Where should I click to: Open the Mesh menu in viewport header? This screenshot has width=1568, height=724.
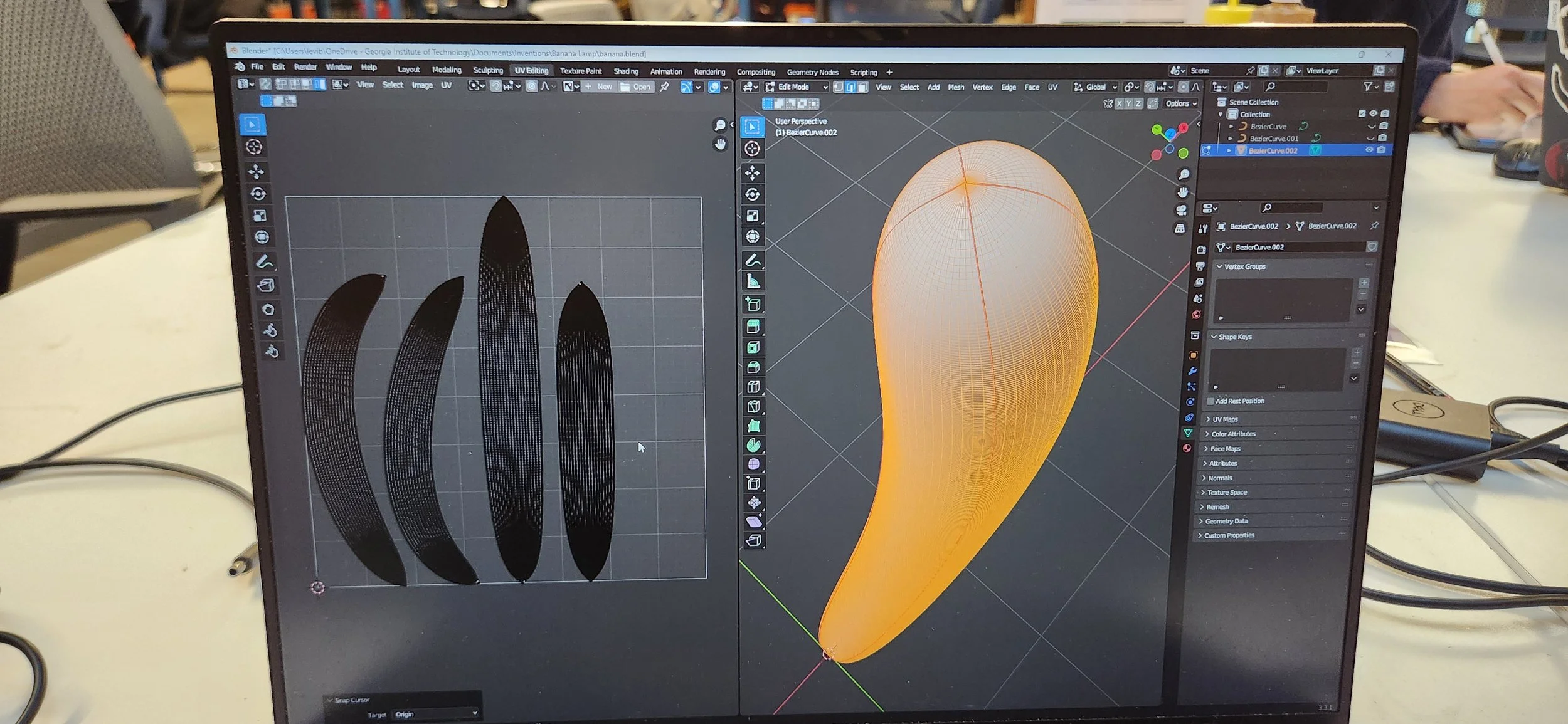[956, 87]
